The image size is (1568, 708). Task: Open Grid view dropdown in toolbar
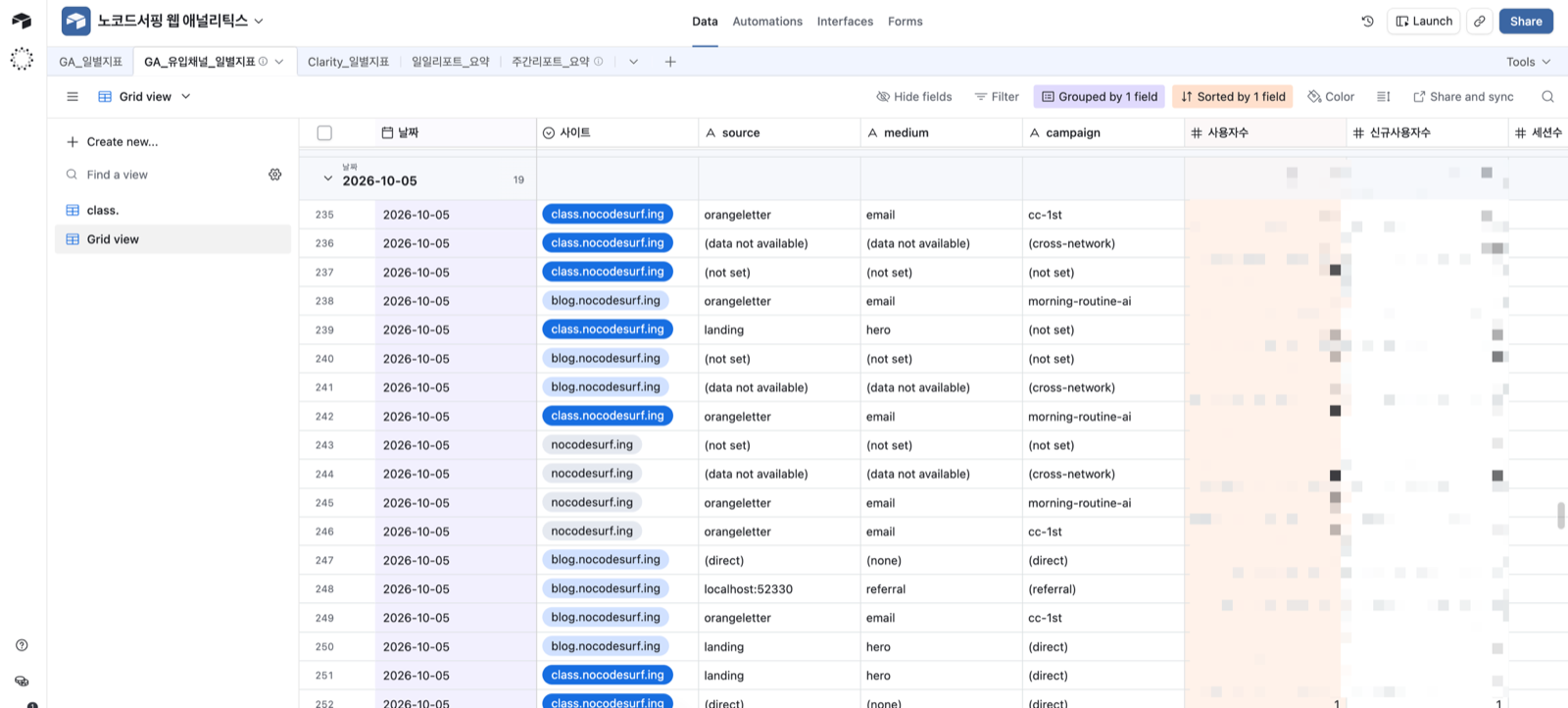pos(145,96)
